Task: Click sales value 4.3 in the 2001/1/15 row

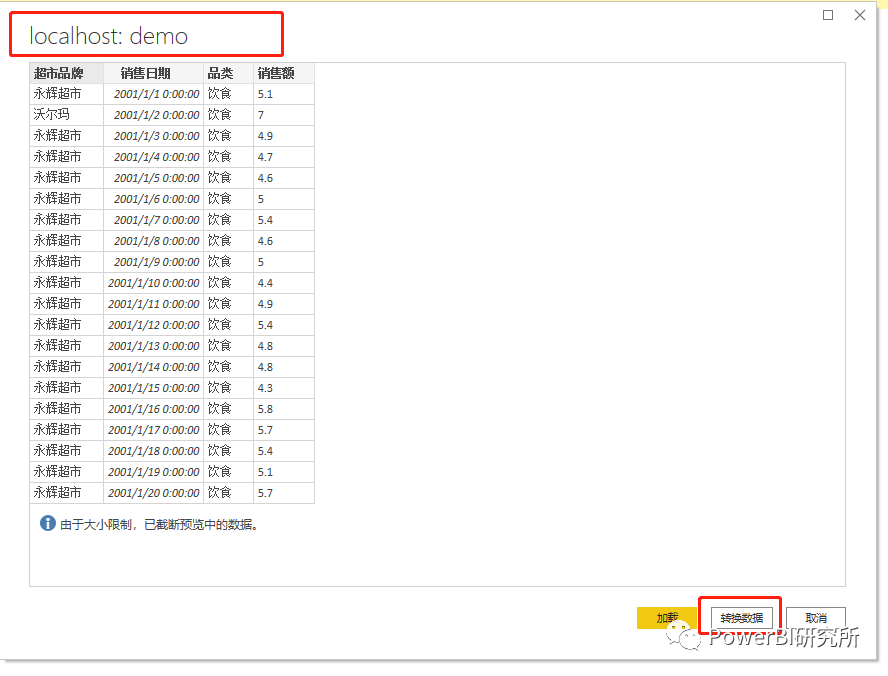Action: [284, 387]
